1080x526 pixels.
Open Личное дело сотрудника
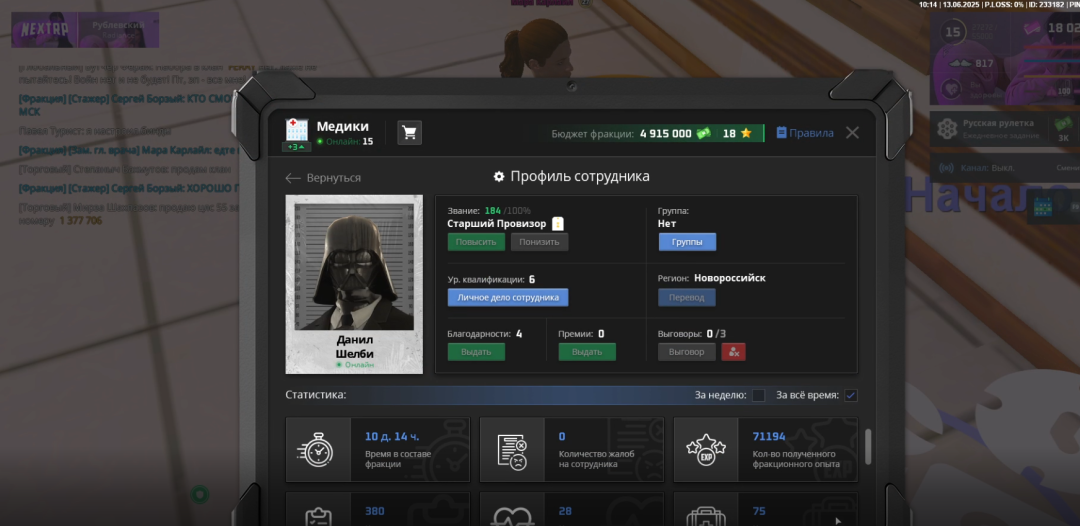[508, 297]
